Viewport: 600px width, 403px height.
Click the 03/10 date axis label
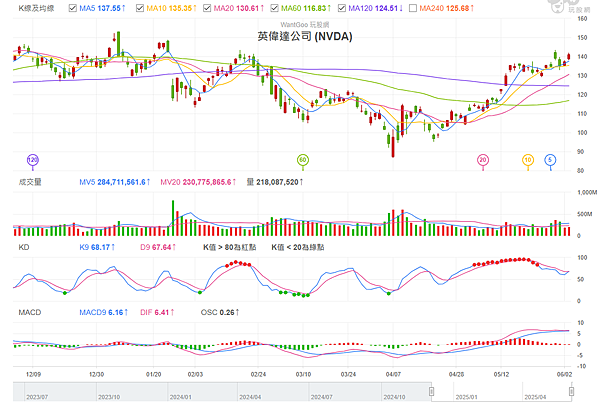[303, 374]
